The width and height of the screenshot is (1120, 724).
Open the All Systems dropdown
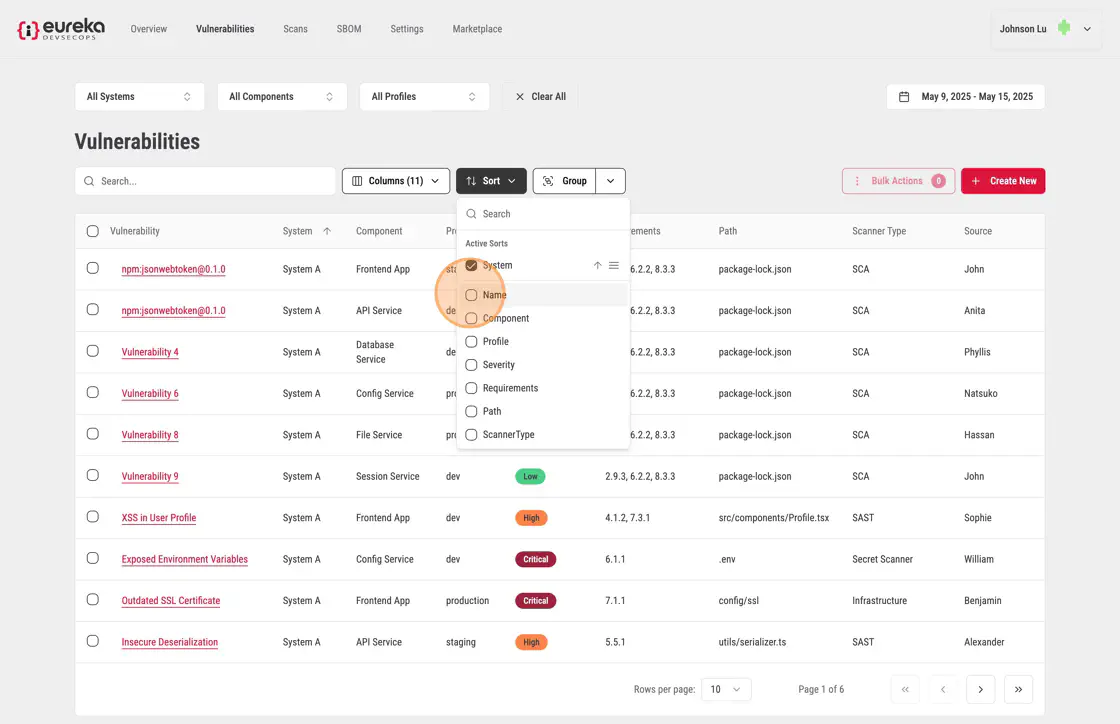click(139, 97)
